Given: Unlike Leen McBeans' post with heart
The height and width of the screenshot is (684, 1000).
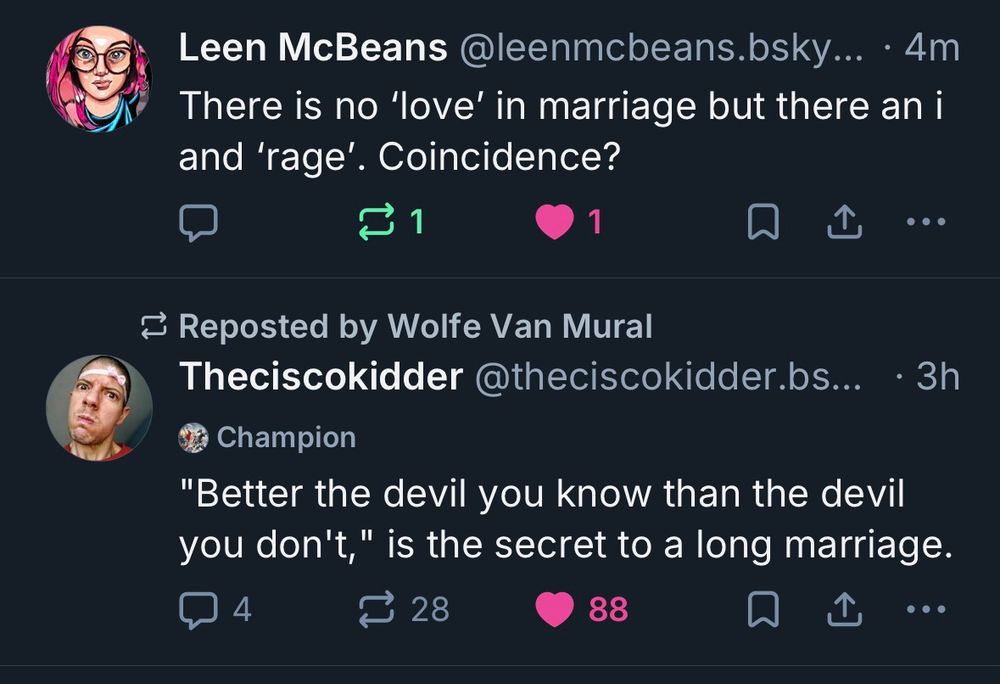Looking at the screenshot, I should [x=553, y=222].
